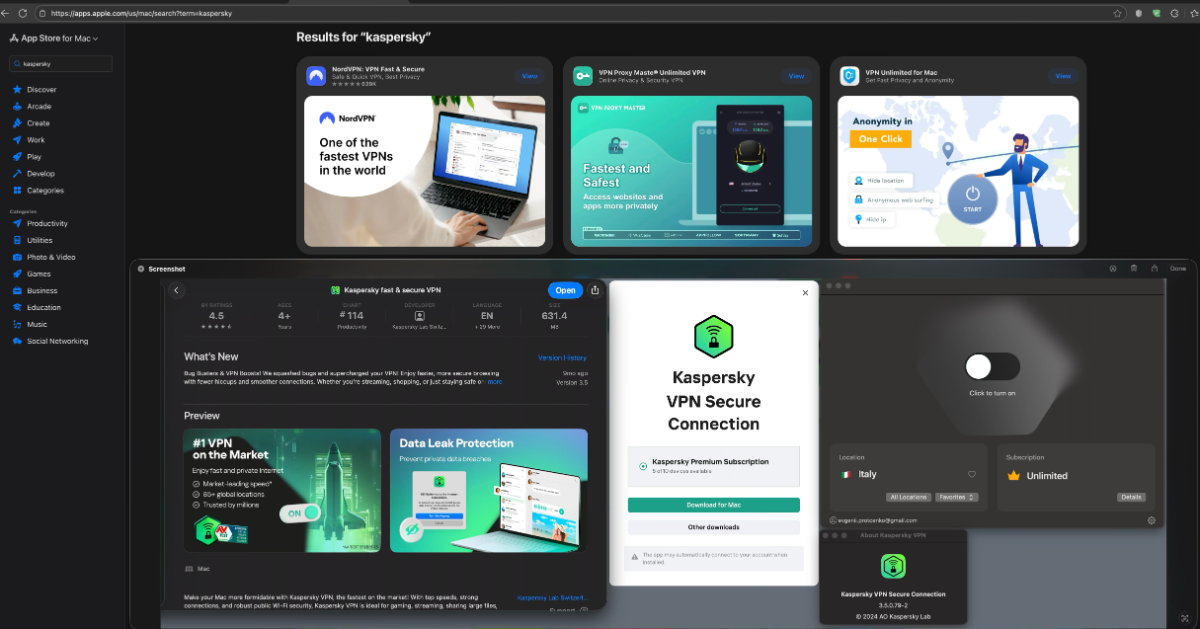Open settings gear in Kaspersky VPN window
Screen dimensions: 1200x629
(x=1151, y=520)
